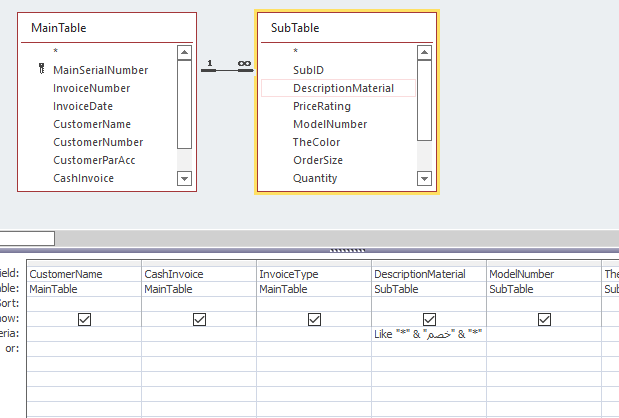Viewport: 619px width, 418px height.
Task: Open the Sort cell under CustomerName
Action: pyautogui.click(x=84, y=304)
